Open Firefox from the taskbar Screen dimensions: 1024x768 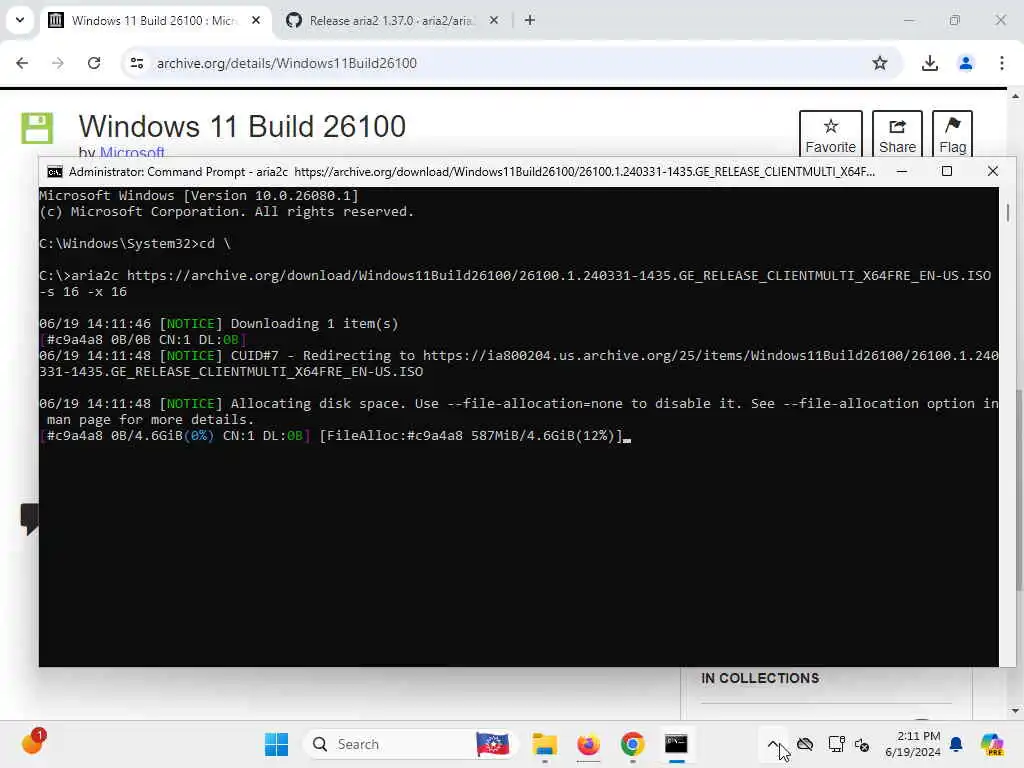point(588,744)
